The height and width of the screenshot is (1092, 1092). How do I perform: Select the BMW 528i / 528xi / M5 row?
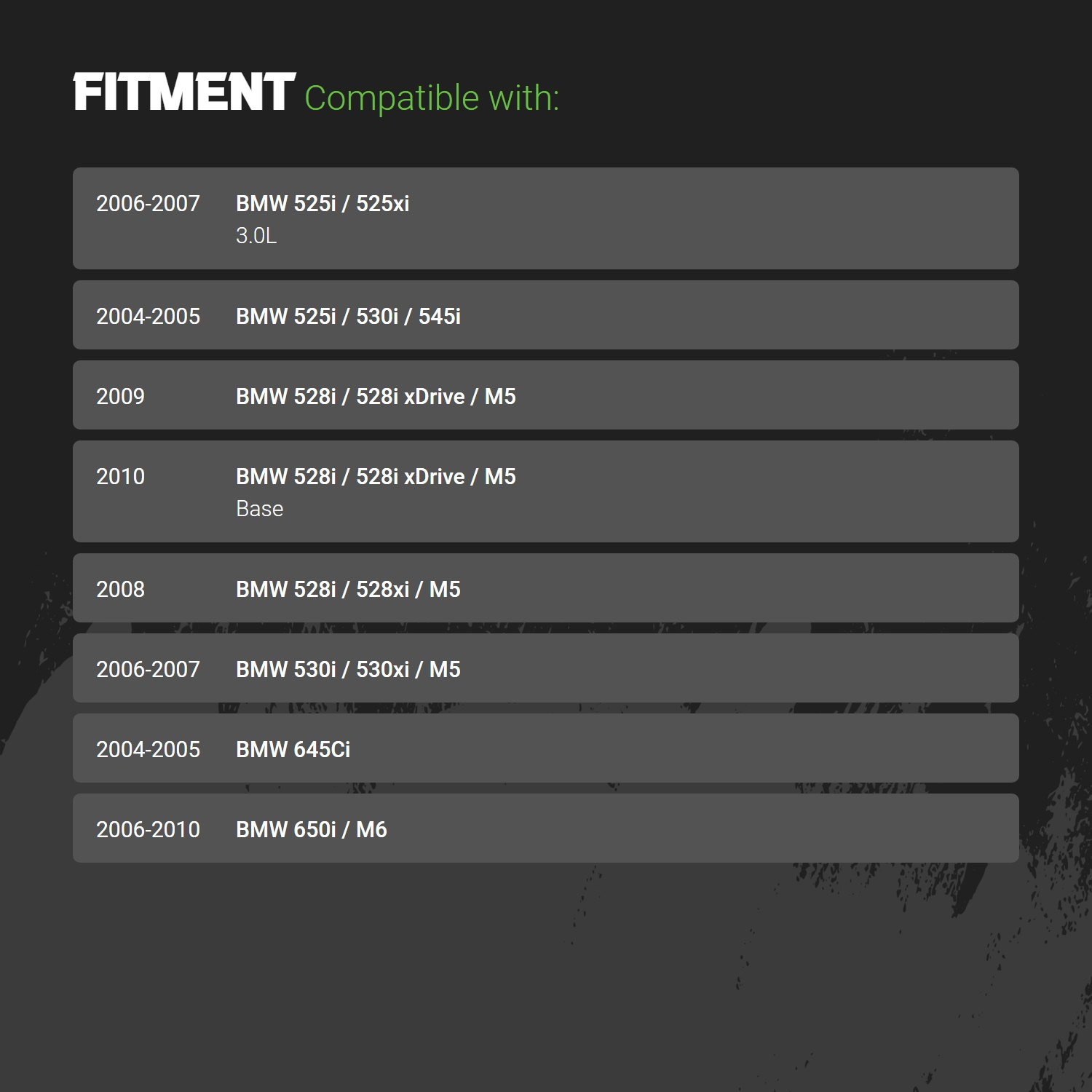coord(546,588)
